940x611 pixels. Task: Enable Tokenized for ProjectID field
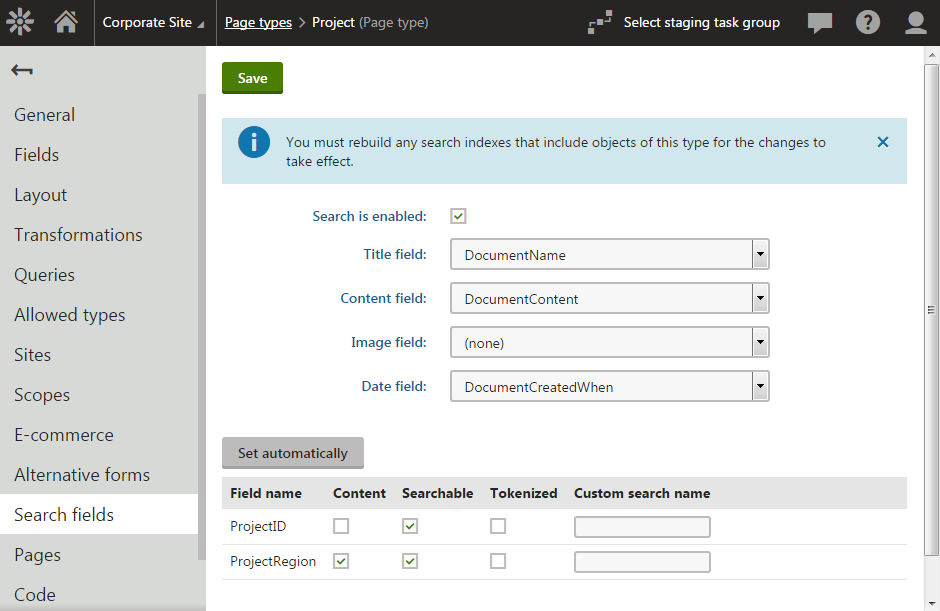498,526
